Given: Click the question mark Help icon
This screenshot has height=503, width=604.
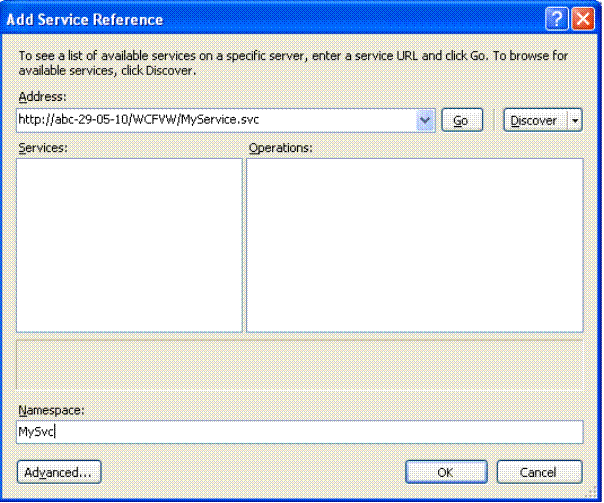Looking at the screenshot, I should click(556, 18).
